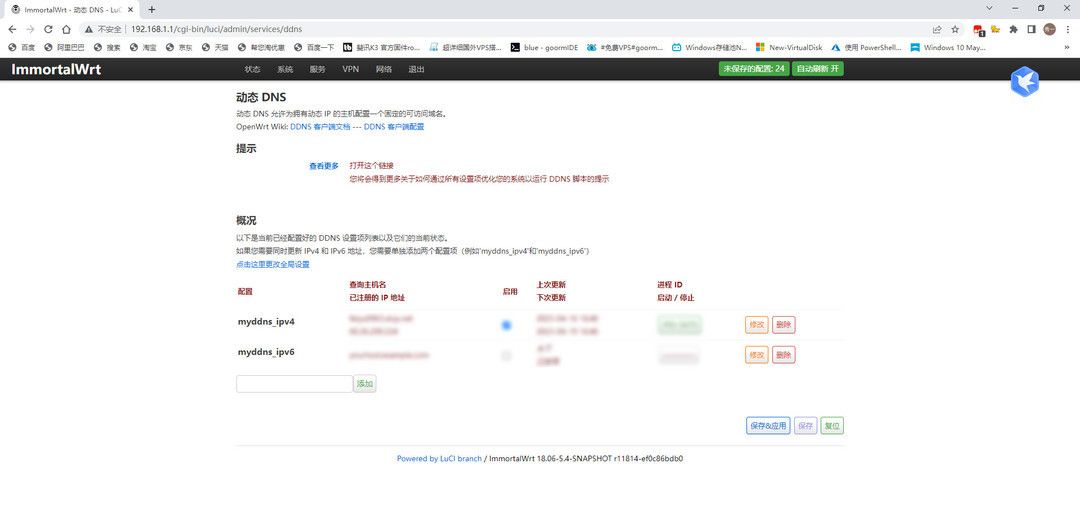This screenshot has height=508, width=1080.
Task: Reload the page with the refresh icon
Action: click(x=48, y=30)
